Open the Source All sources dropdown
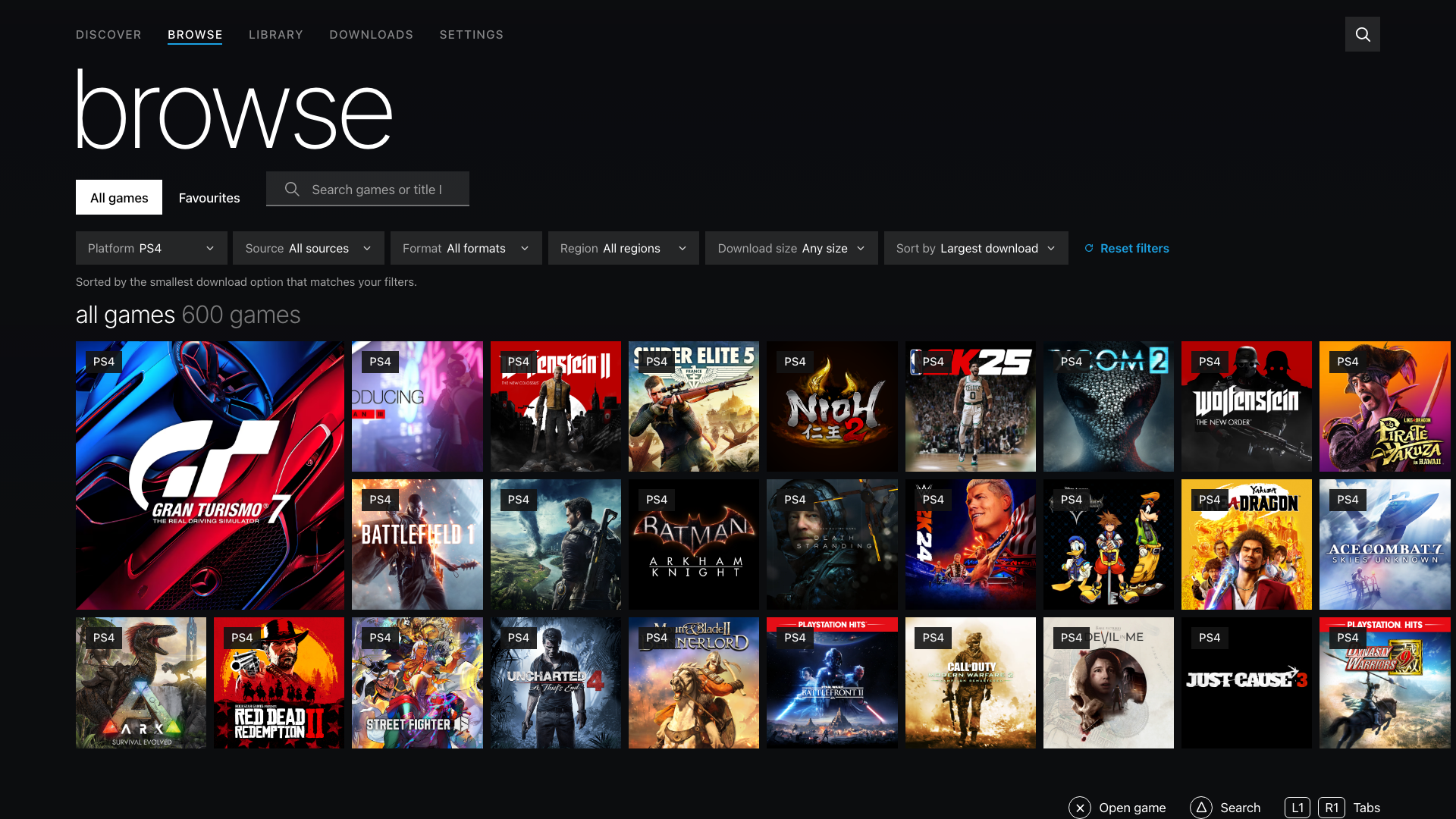Screen dimensions: 1456x819 coord(309,248)
